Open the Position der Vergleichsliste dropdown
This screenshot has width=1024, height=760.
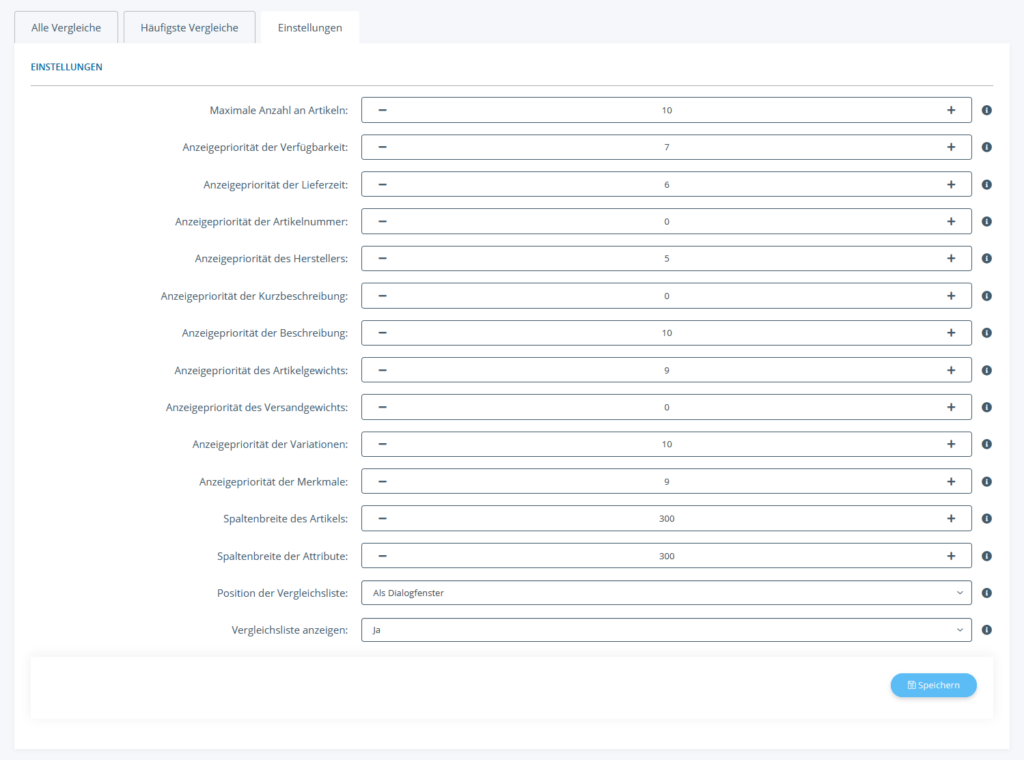(x=666, y=593)
